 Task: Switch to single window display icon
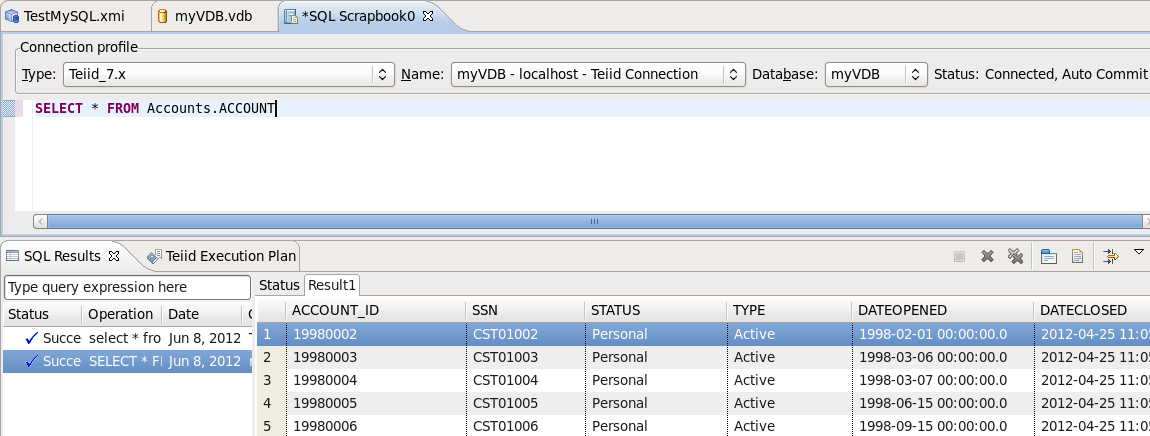[1049, 257]
